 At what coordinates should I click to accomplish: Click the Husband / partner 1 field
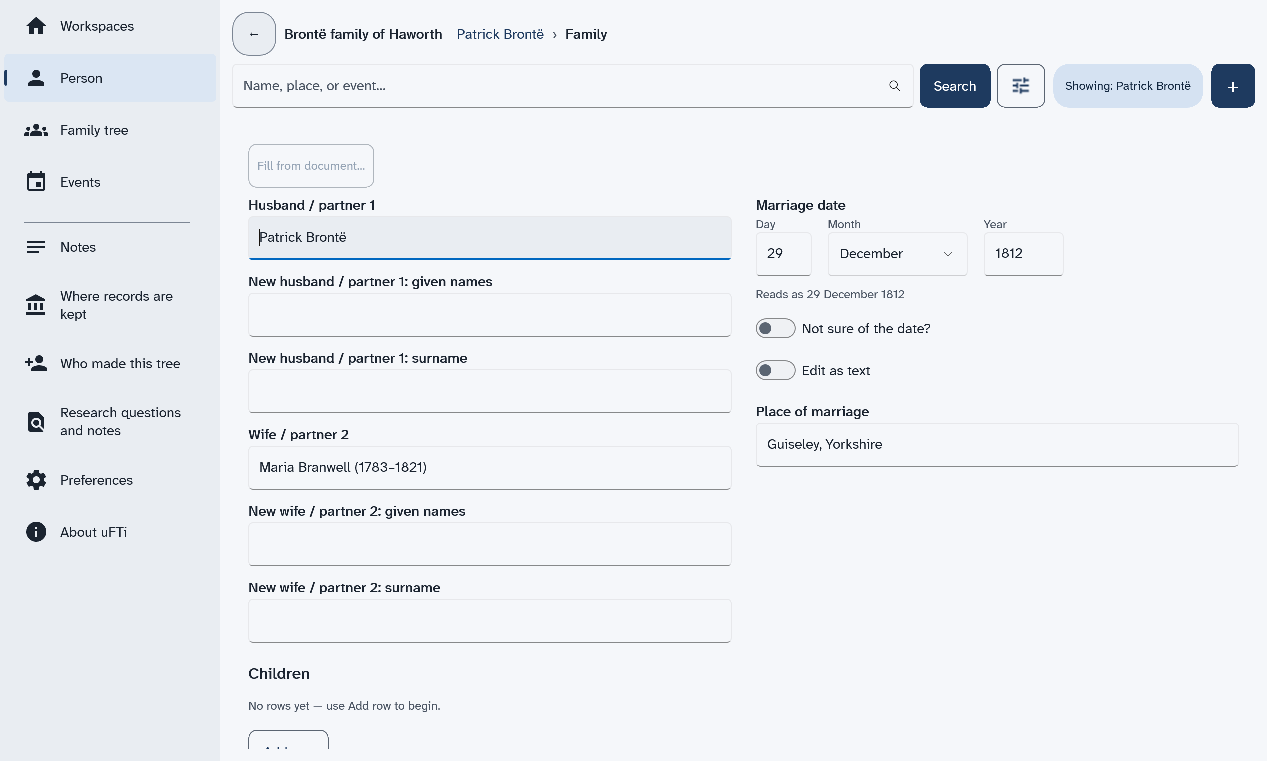490,238
